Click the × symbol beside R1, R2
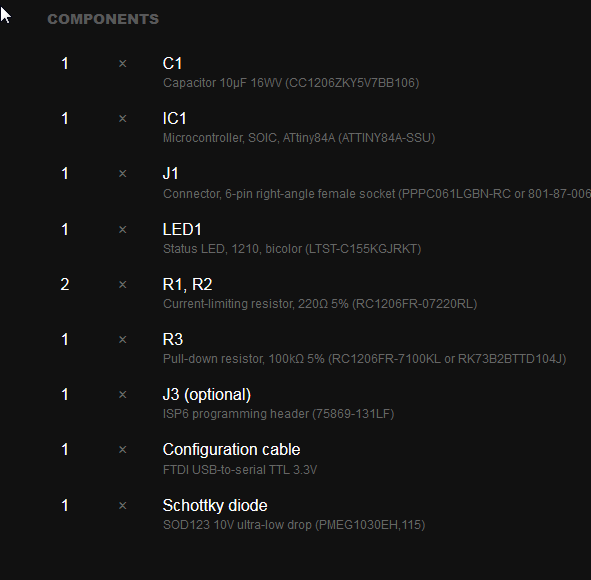Image resolution: width=591 pixels, height=580 pixels. click(x=122, y=285)
